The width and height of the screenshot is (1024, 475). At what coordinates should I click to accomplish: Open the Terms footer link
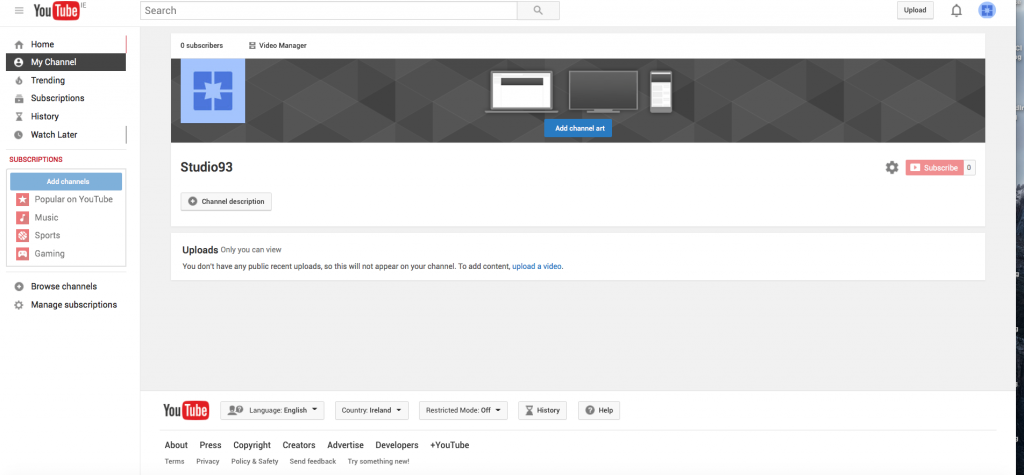pos(174,461)
